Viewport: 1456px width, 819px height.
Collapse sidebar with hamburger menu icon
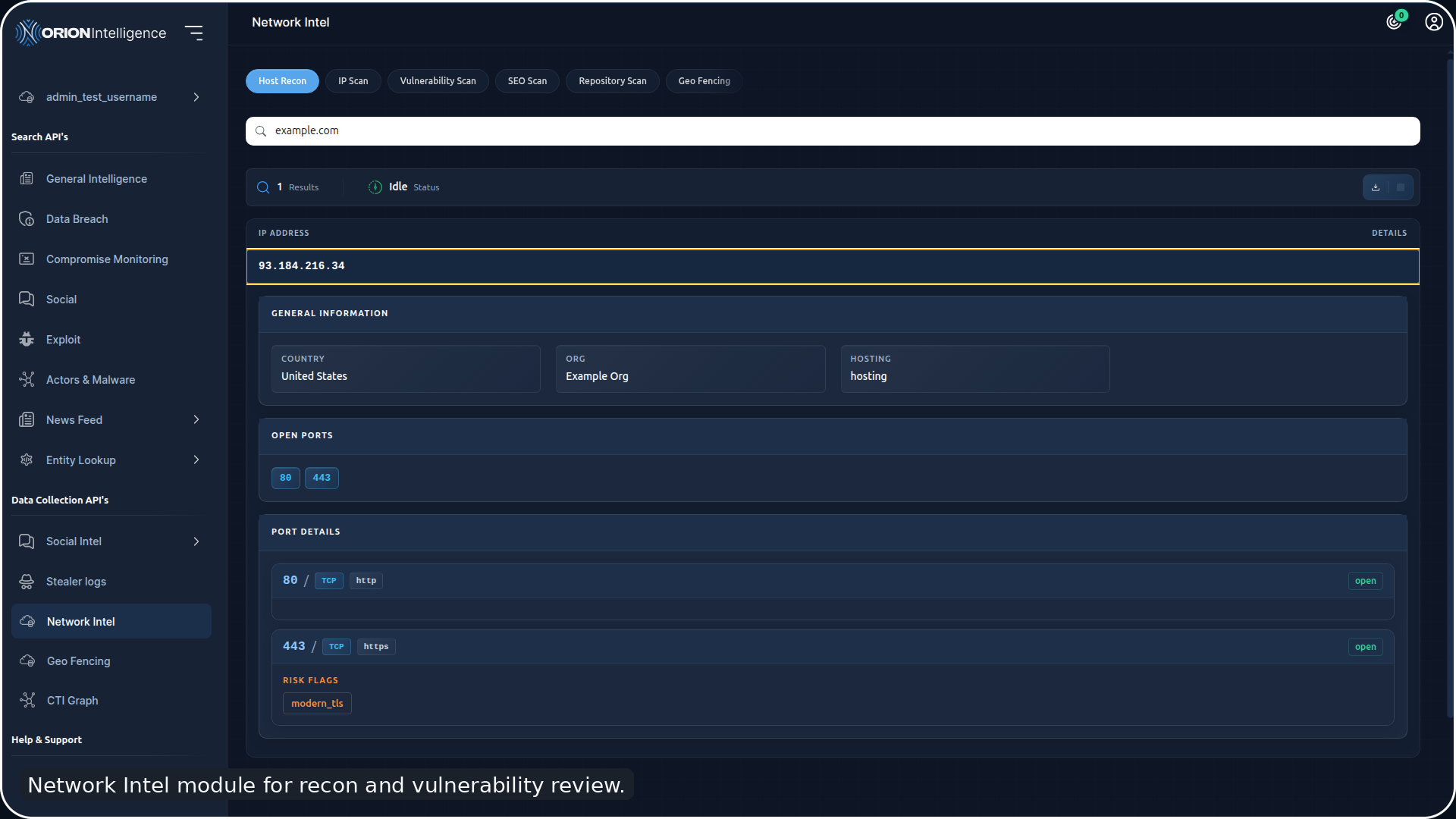point(194,33)
